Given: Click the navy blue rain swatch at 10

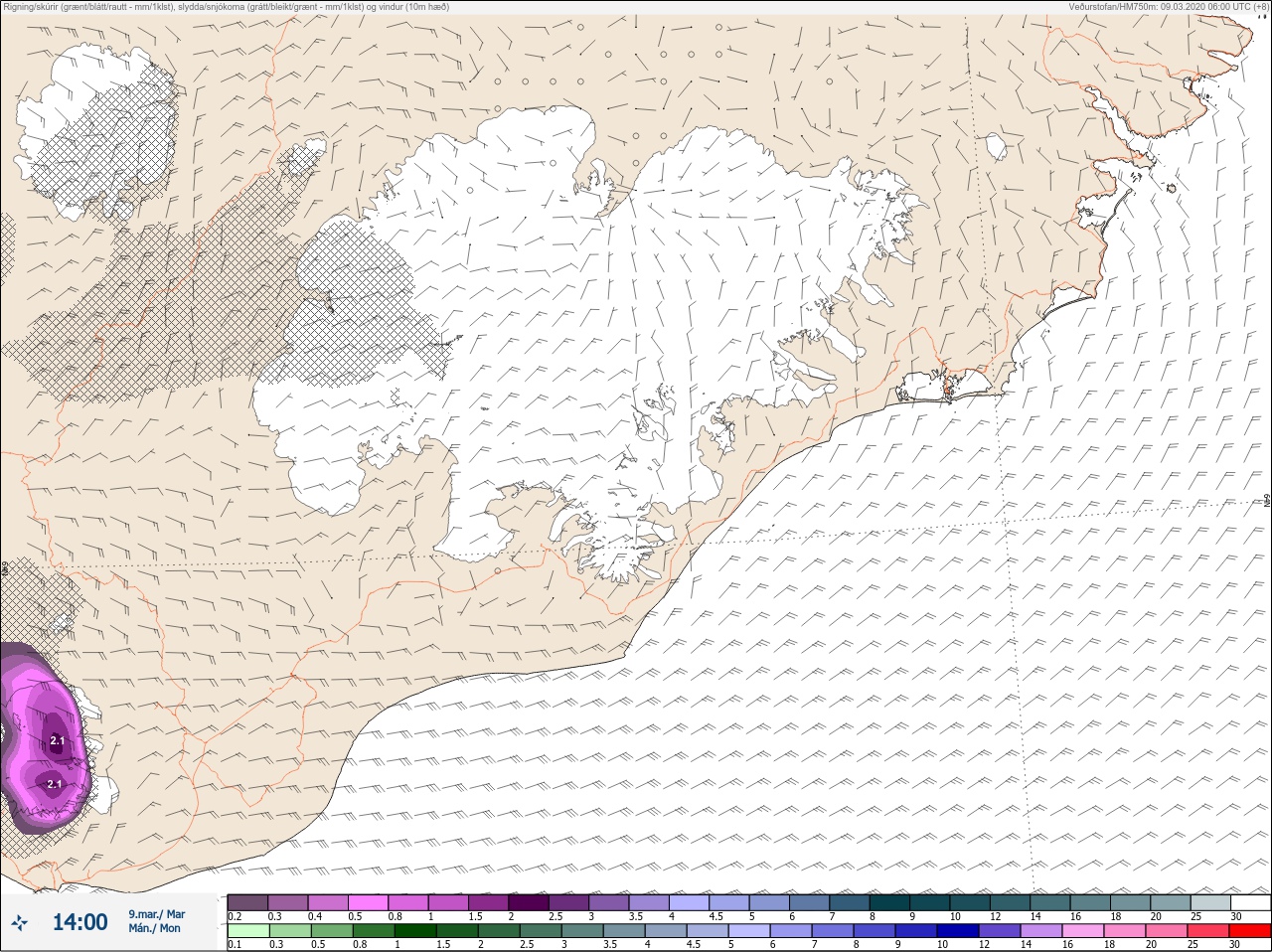Looking at the screenshot, I should coord(958,931).
